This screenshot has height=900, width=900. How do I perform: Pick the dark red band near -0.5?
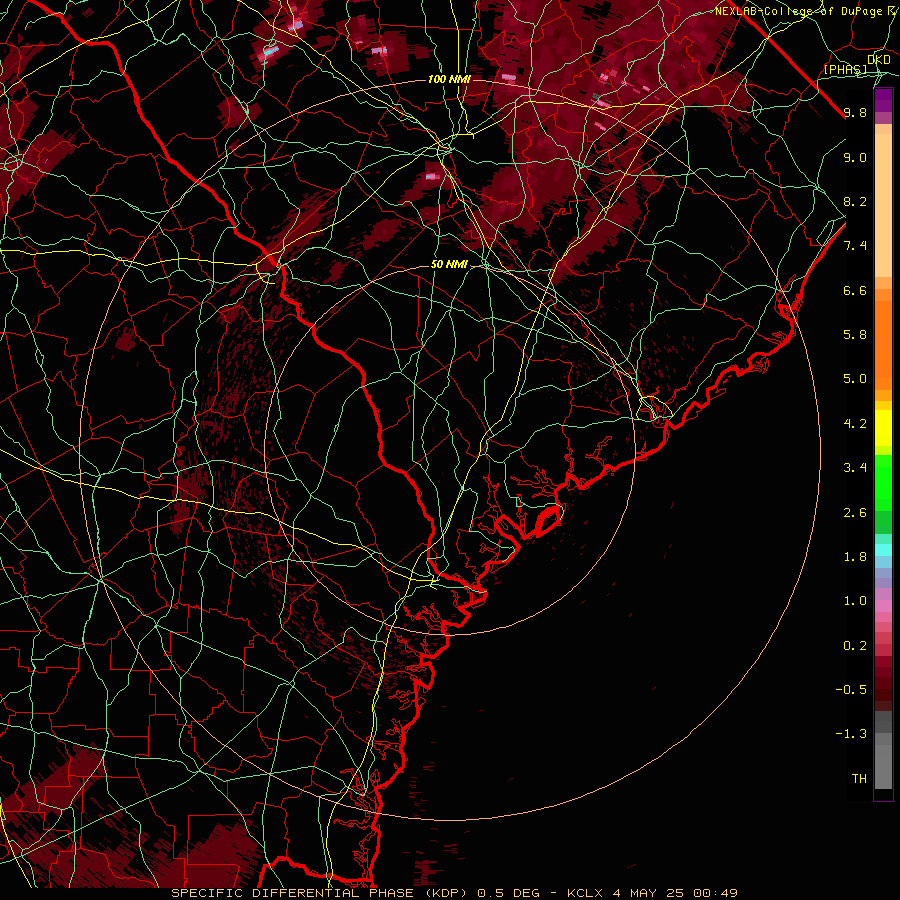[x=883, y=684]
